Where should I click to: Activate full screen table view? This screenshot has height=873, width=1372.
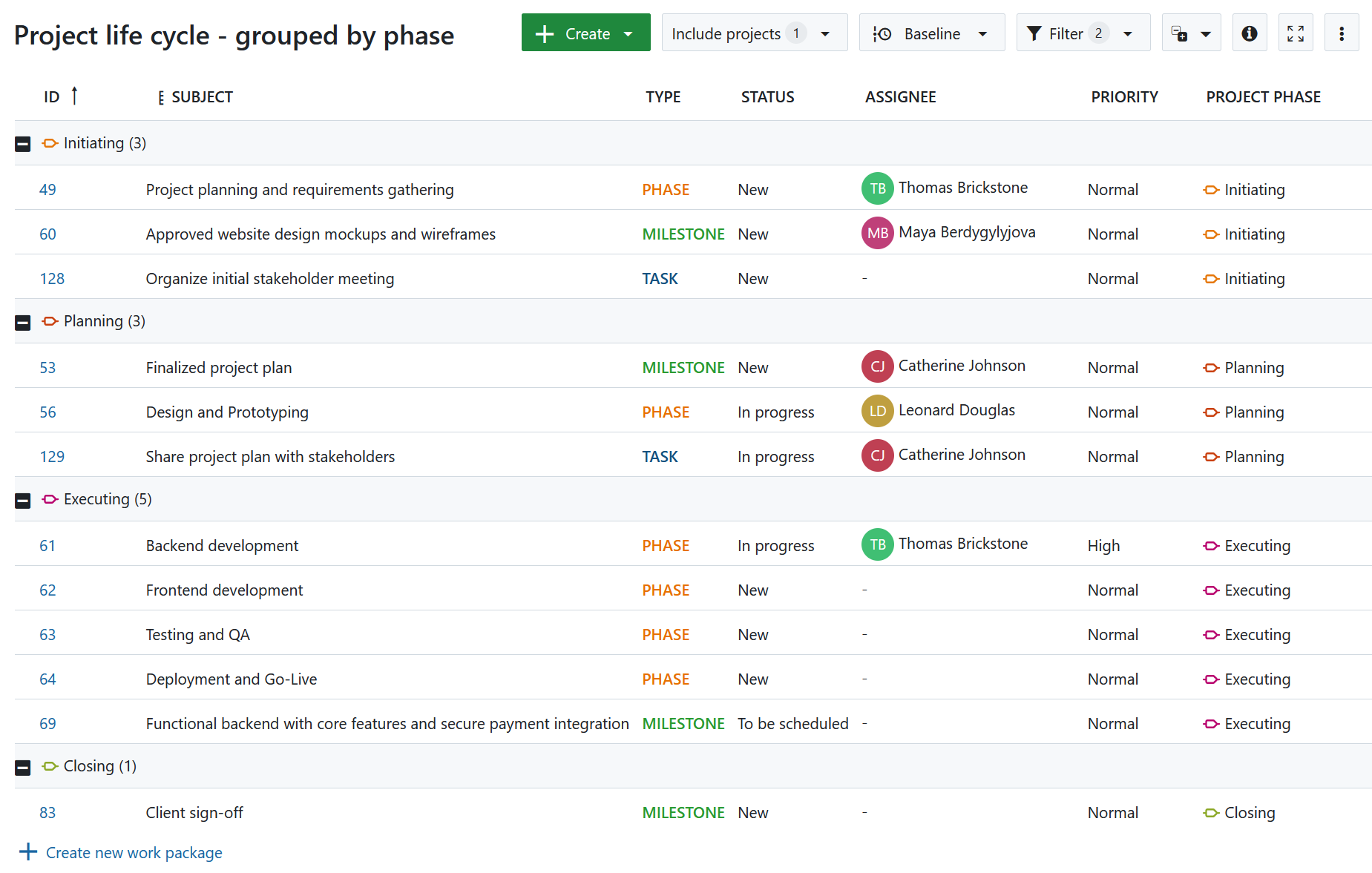click(1296, 33)
